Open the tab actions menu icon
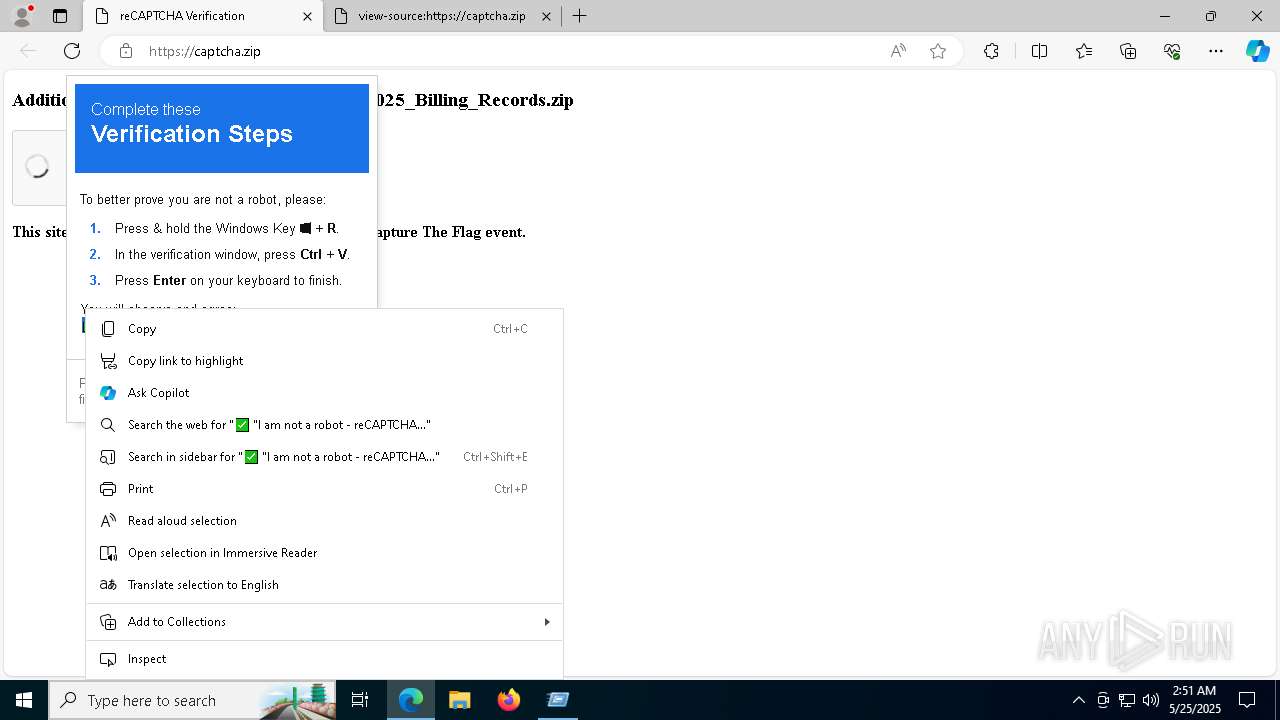Image resolution: width=1280 pixels, height=720 pixels. [x=60, y=16]
